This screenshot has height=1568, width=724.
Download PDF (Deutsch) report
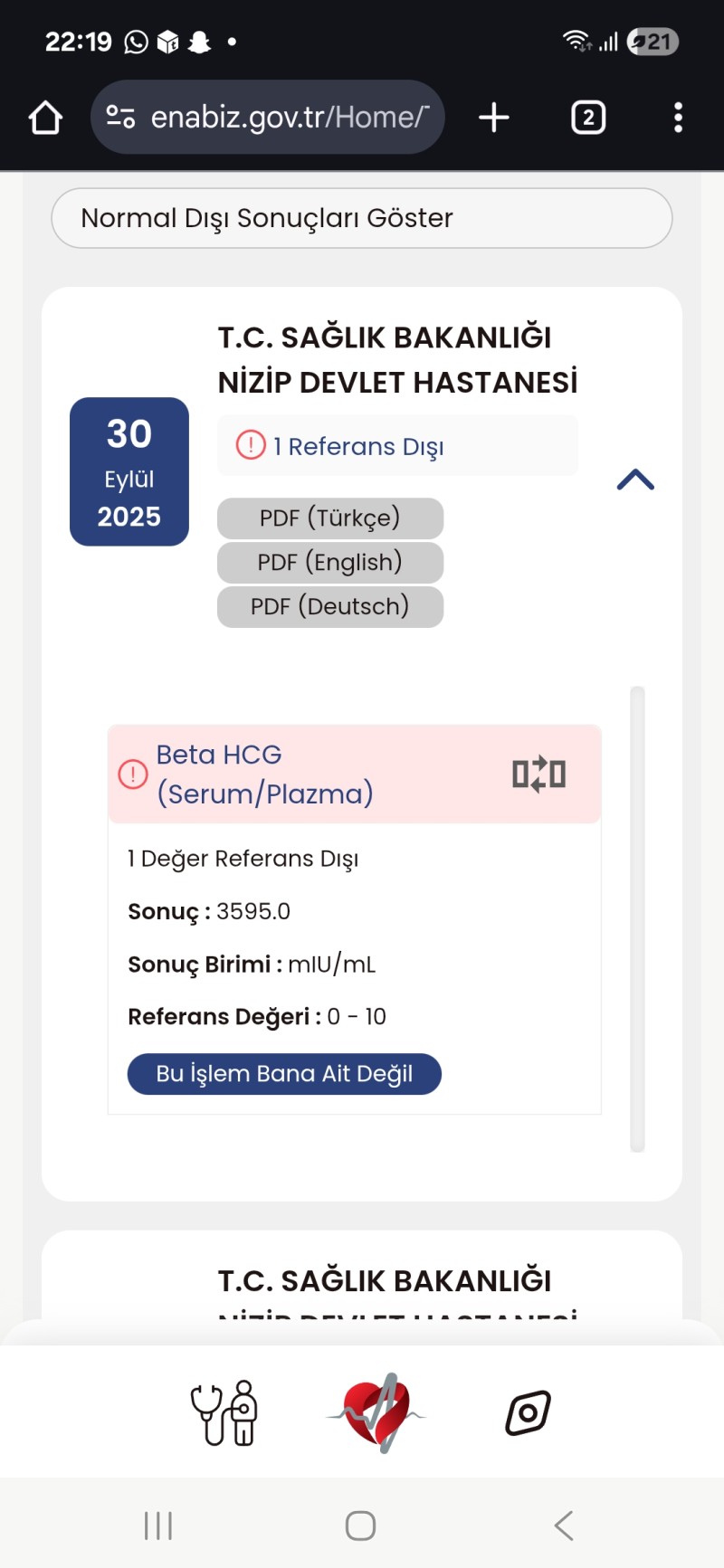pos(330,606)
